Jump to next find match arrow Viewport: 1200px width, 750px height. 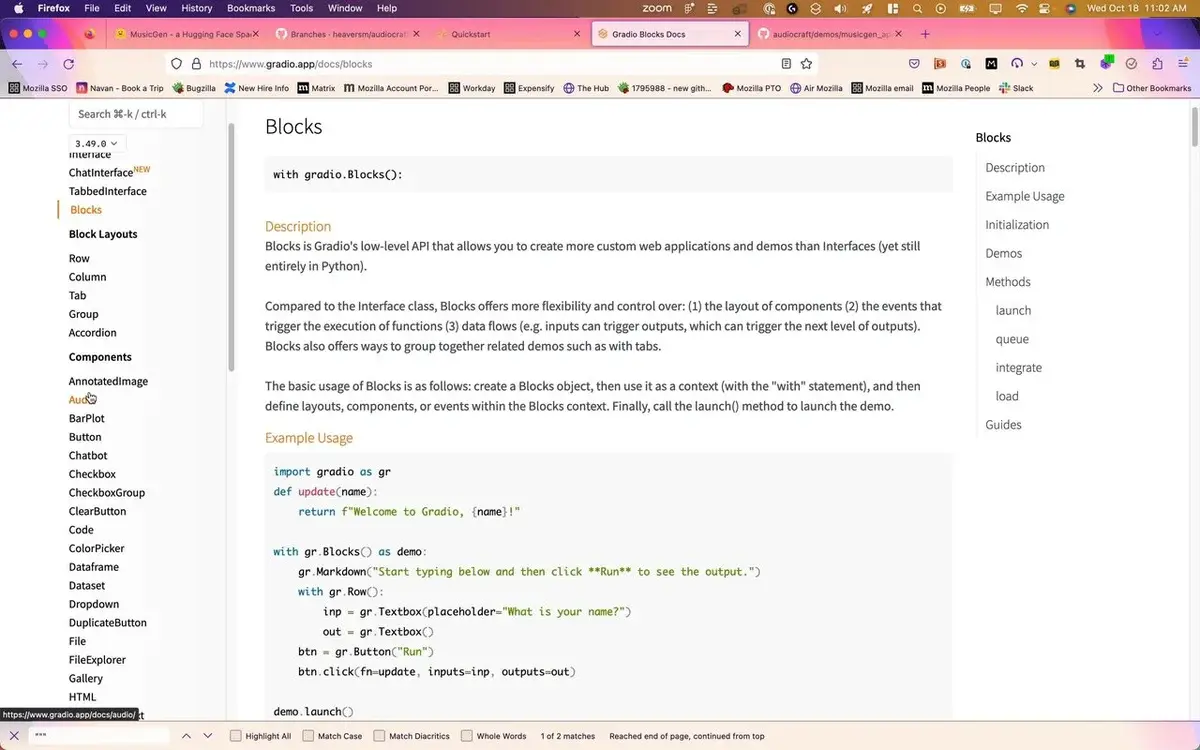pyautogui.click(x=208, y=736)
